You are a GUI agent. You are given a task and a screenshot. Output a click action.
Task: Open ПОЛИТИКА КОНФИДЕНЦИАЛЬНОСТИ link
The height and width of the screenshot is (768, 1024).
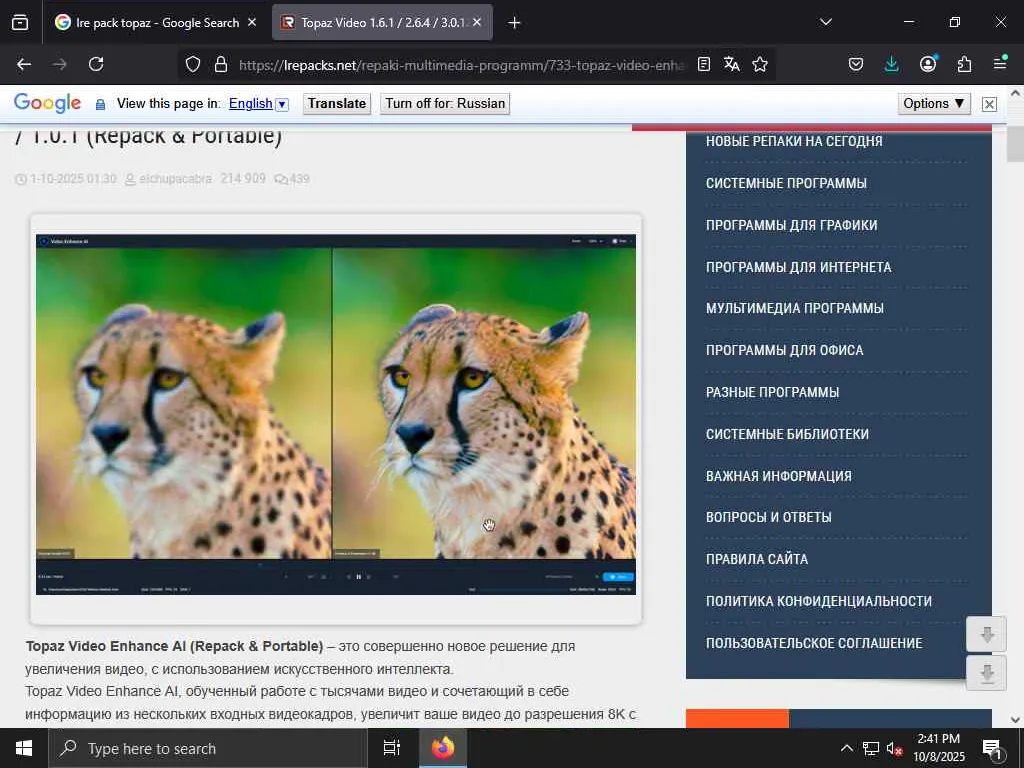tap(819, 601)
